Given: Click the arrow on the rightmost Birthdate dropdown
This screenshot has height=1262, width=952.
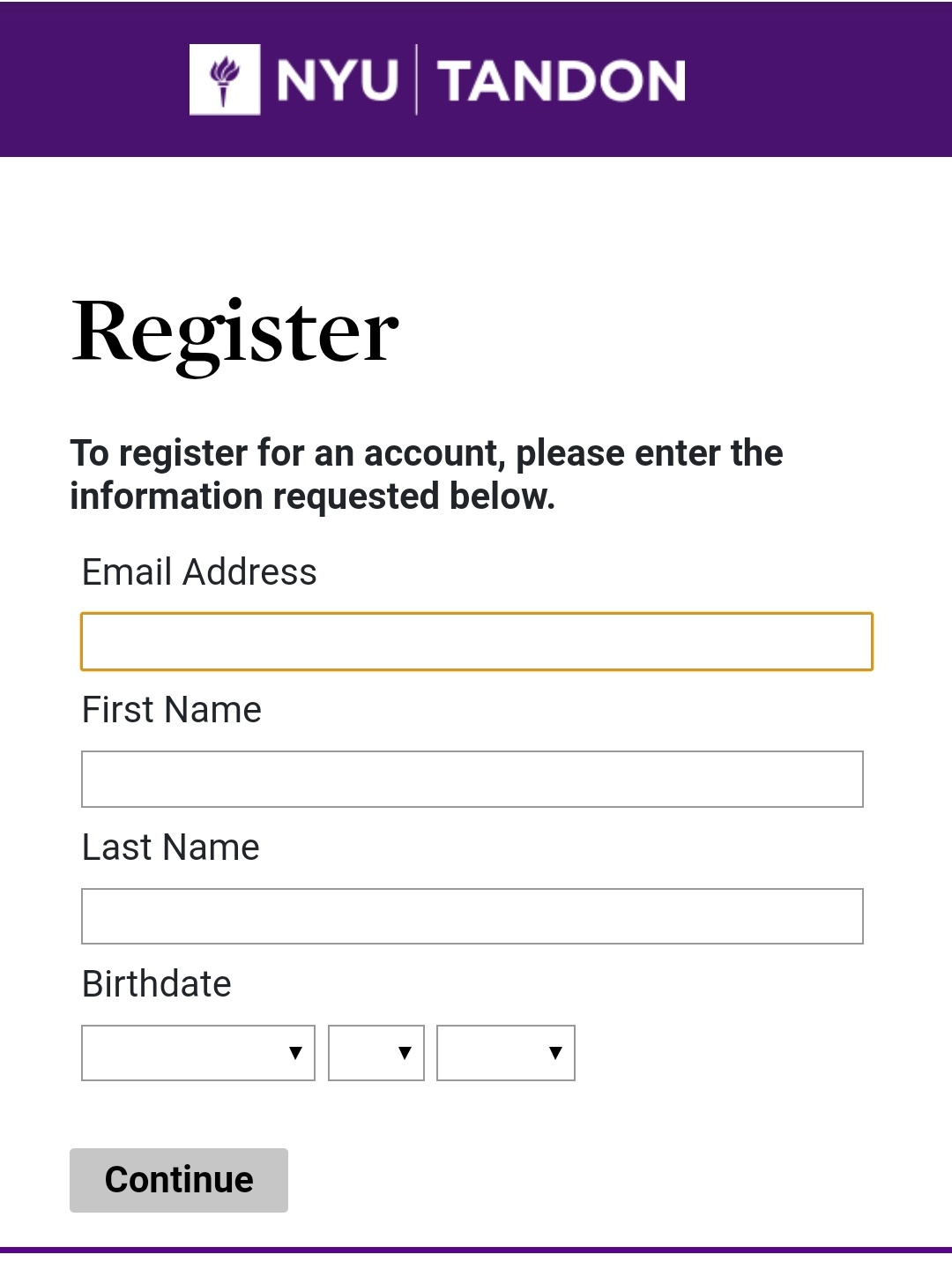Looking at the screenshot, I should point(555,1052).
